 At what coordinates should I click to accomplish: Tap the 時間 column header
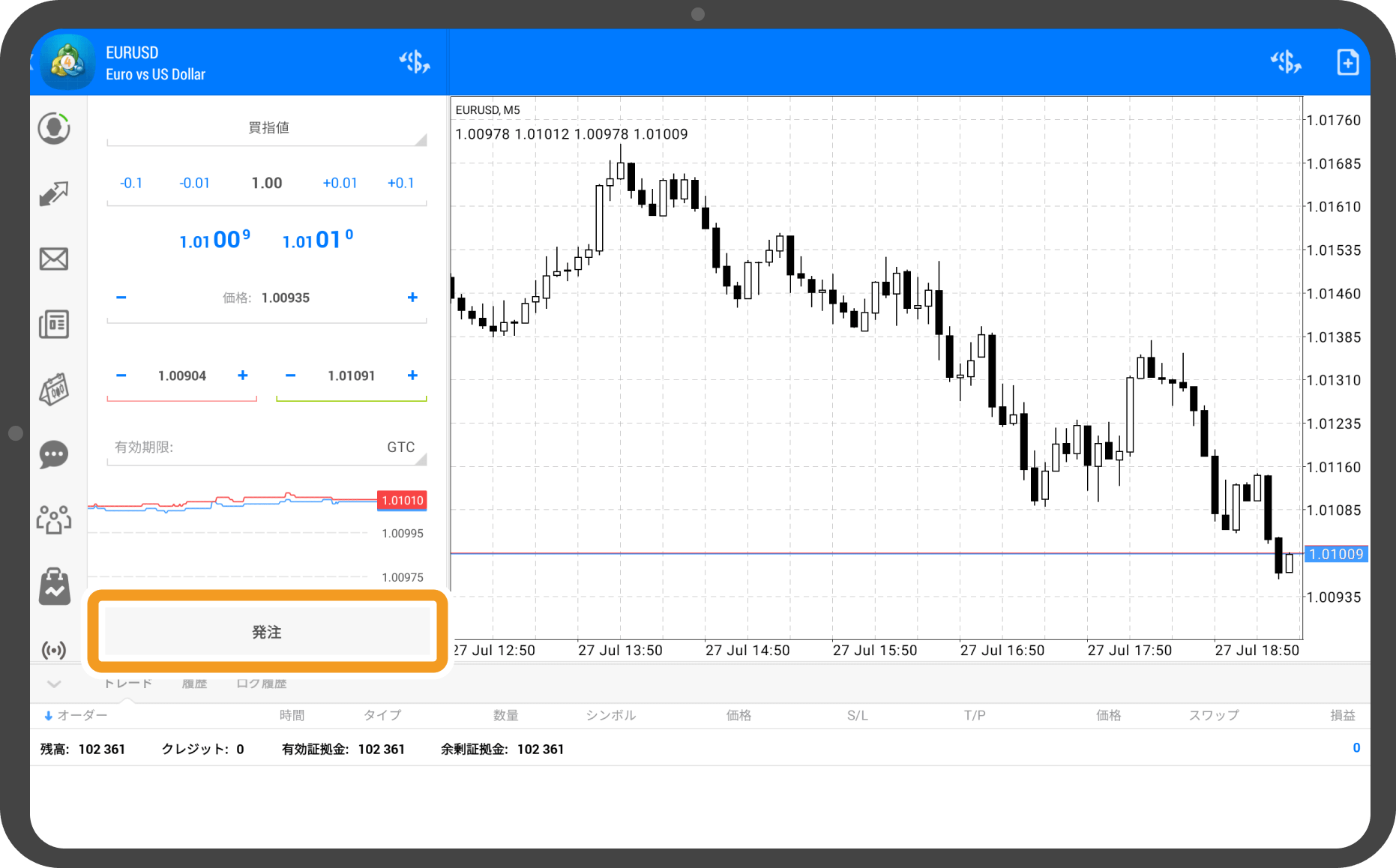(x=292, y=716)
